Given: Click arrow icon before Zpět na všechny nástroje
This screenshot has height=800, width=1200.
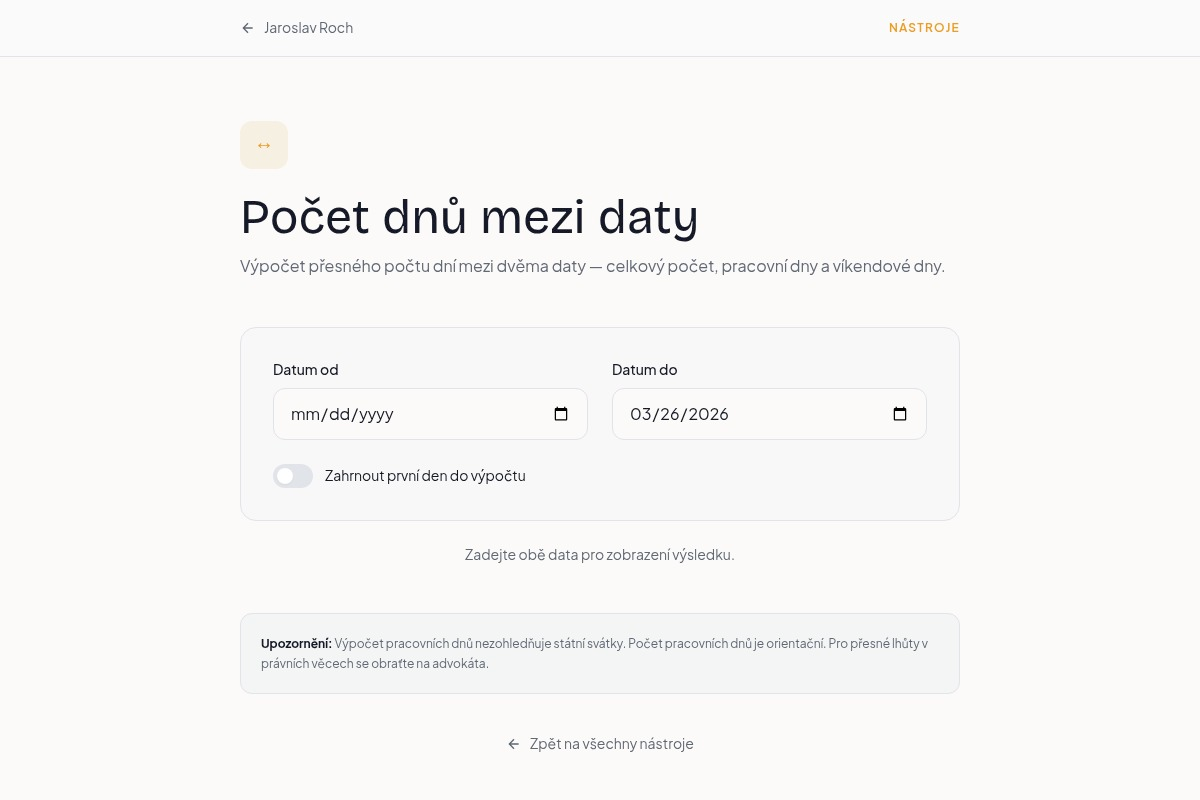Looking at the screenshot, I should coord(514,744).
